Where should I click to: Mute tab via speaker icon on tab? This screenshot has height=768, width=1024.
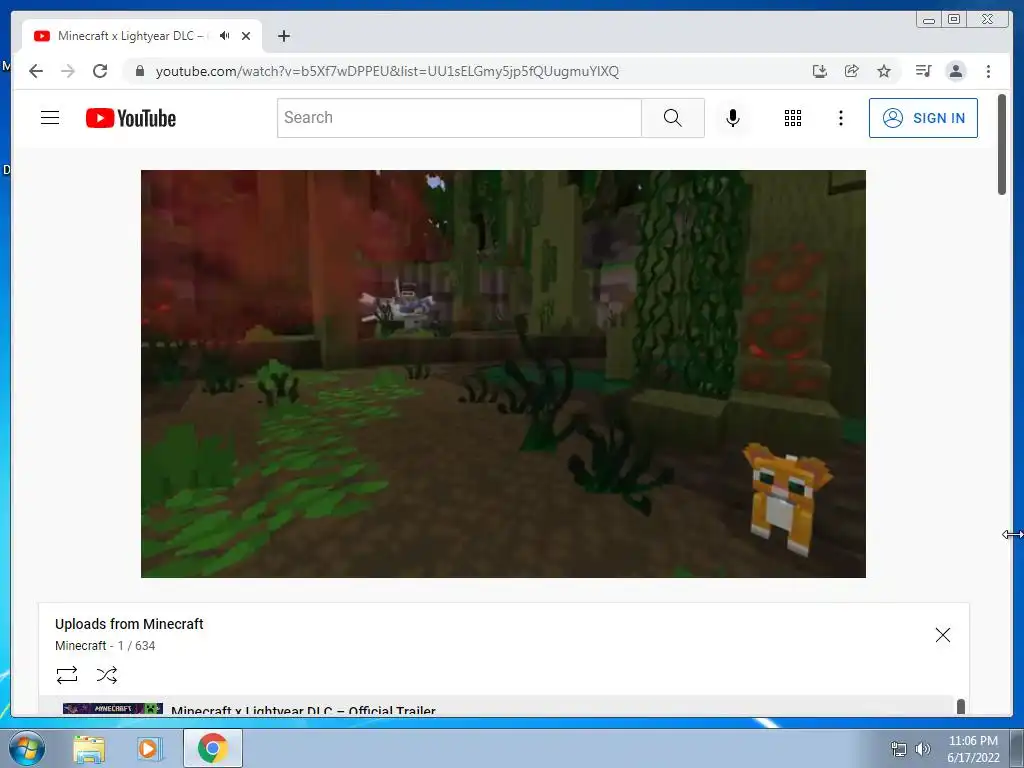point(225,35)
